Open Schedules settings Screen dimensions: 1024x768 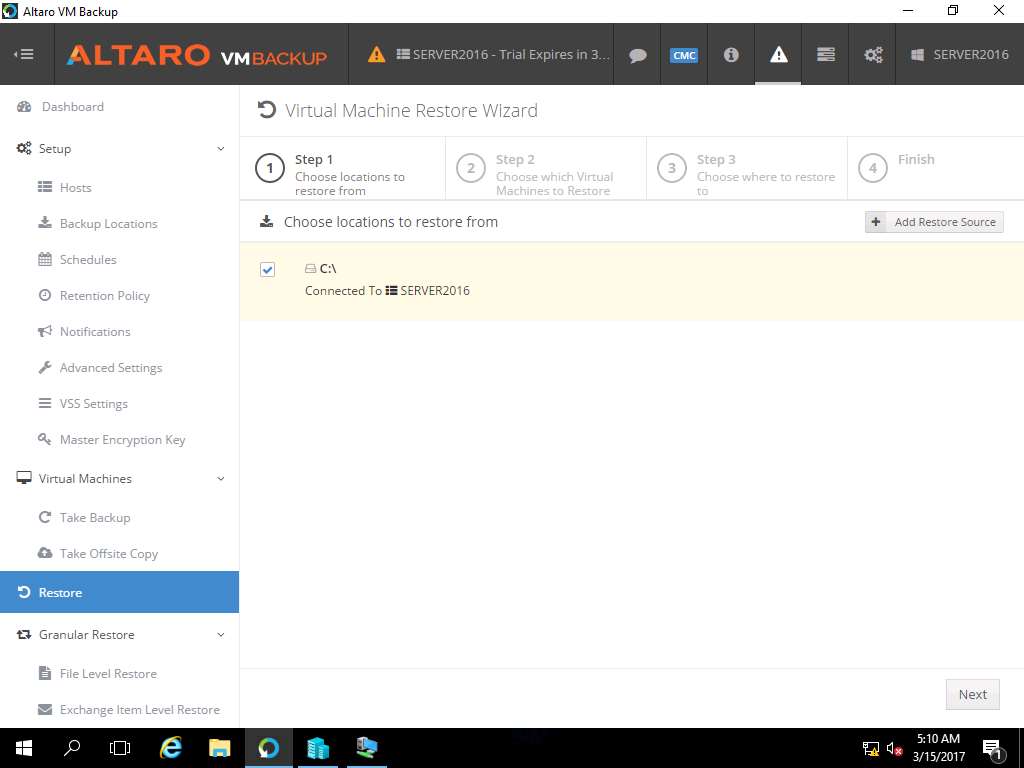(88, 259)
